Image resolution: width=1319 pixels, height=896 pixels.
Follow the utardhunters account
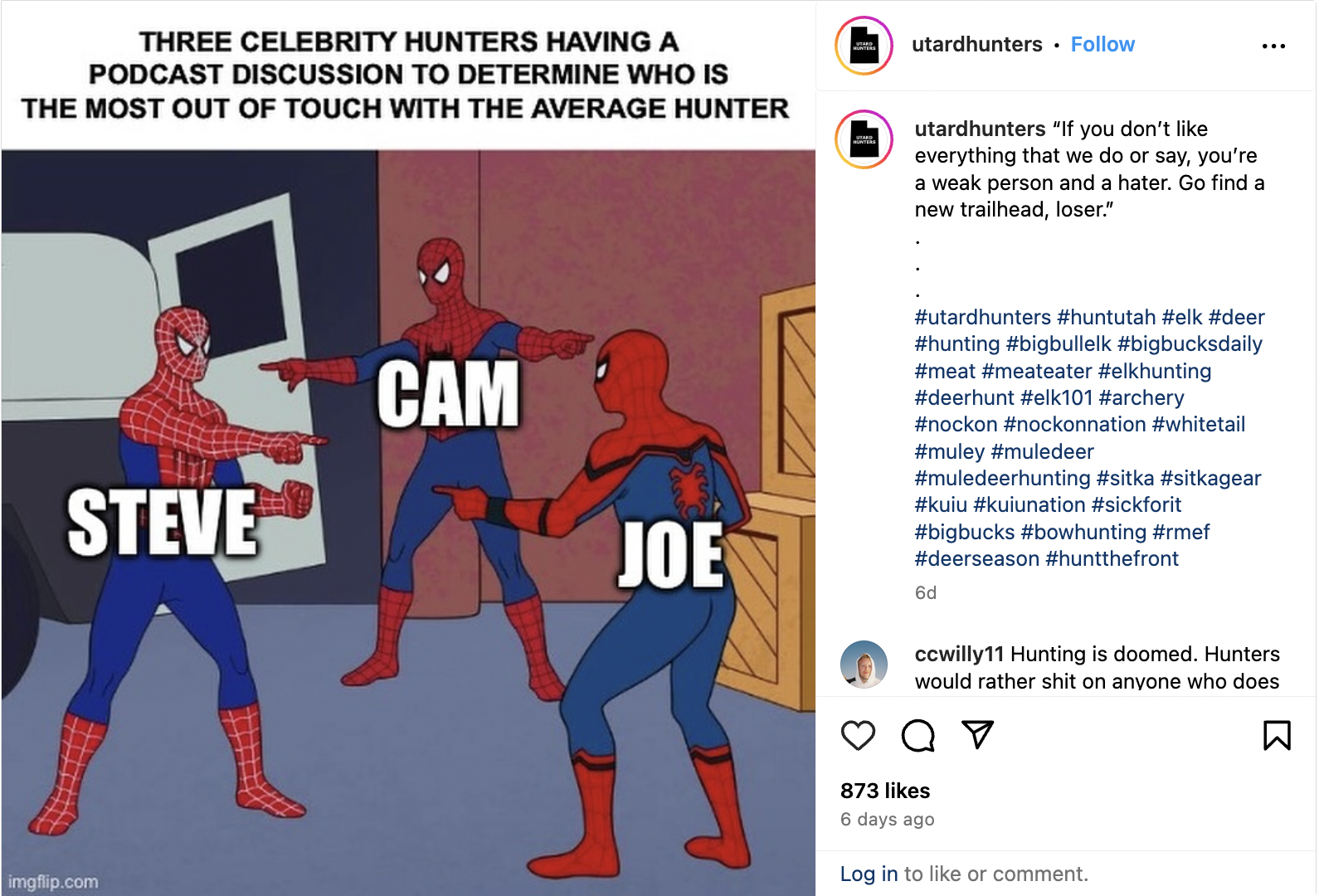pos(1102,45)
